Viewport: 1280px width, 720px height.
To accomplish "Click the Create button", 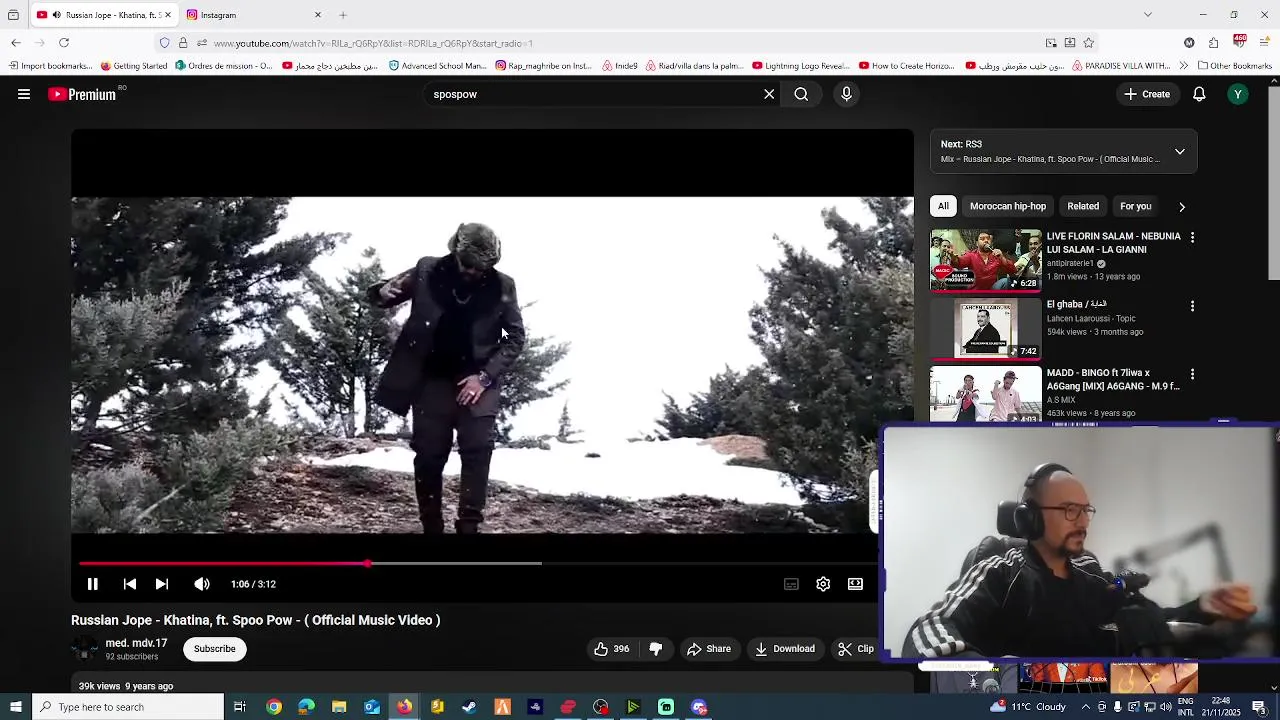I will pyautogui.click(x=1146, y=94).
